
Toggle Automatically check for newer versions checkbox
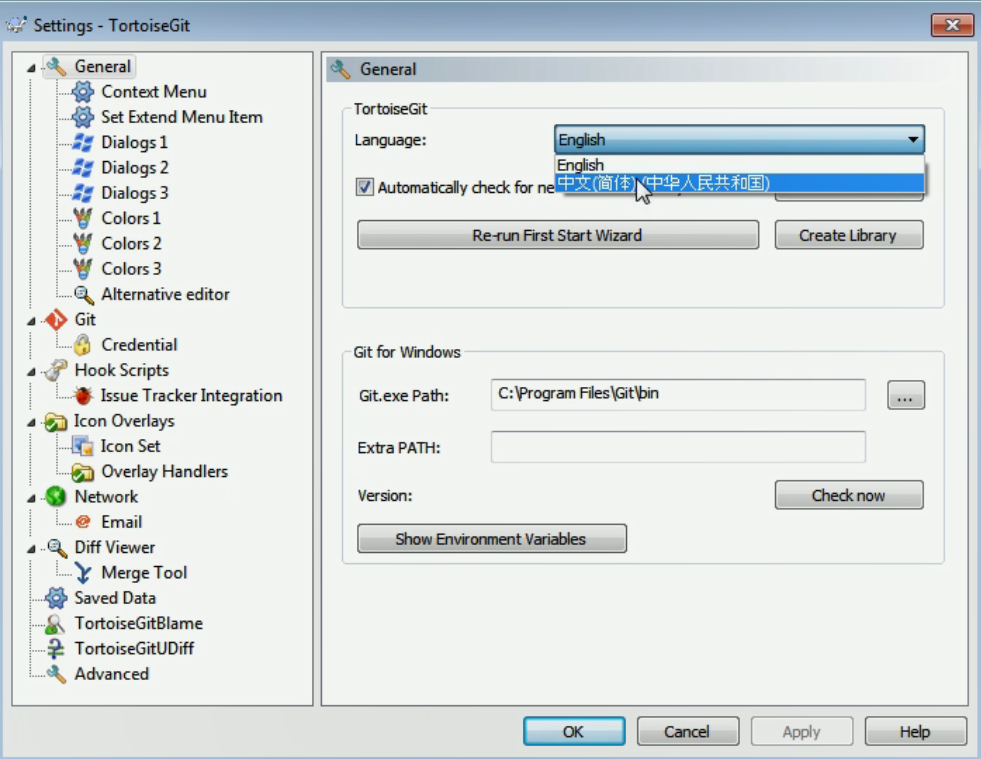click(x=365, y=187)
